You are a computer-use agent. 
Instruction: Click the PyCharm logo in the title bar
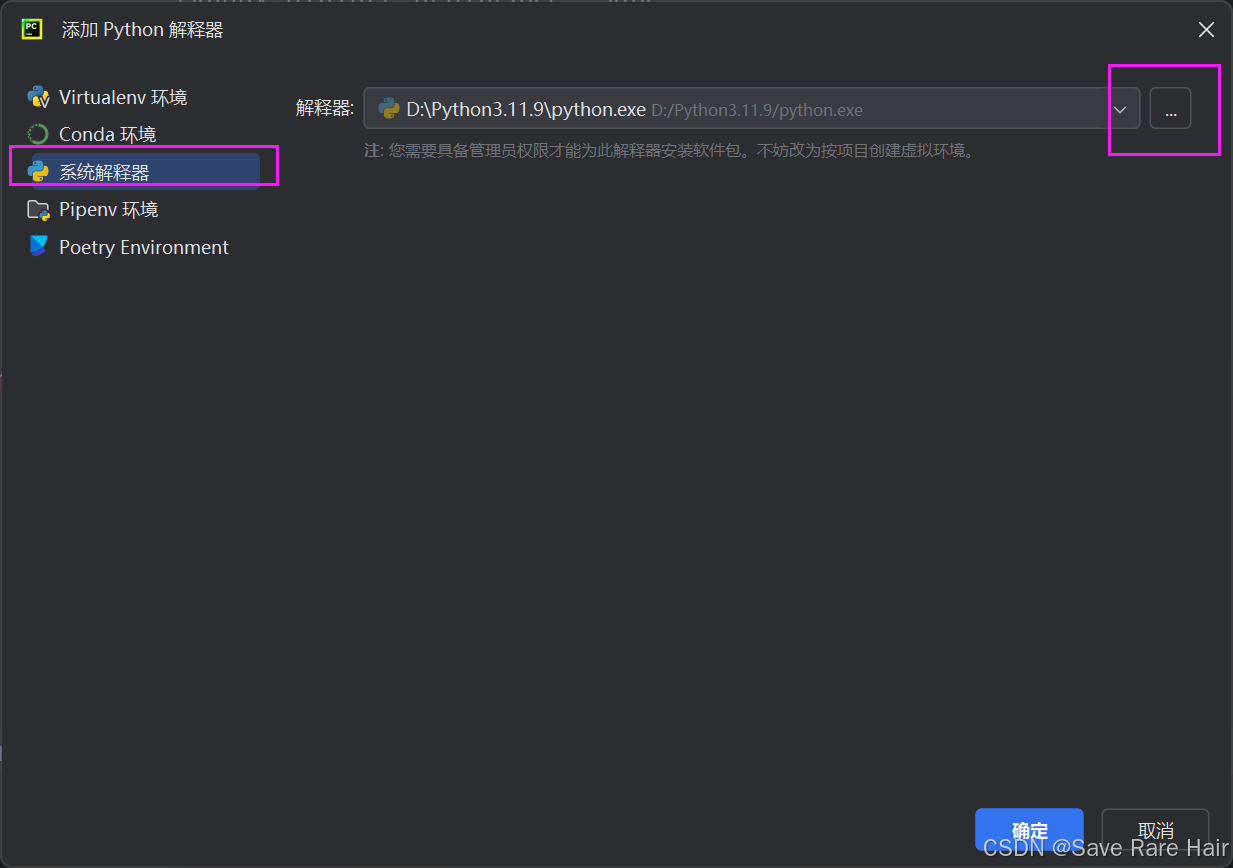pos(31,29)
